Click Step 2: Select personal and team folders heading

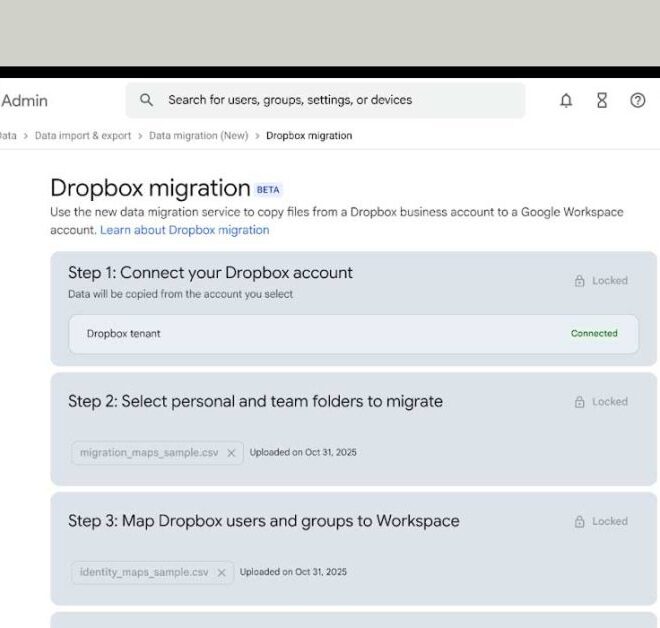click(255, 402)
